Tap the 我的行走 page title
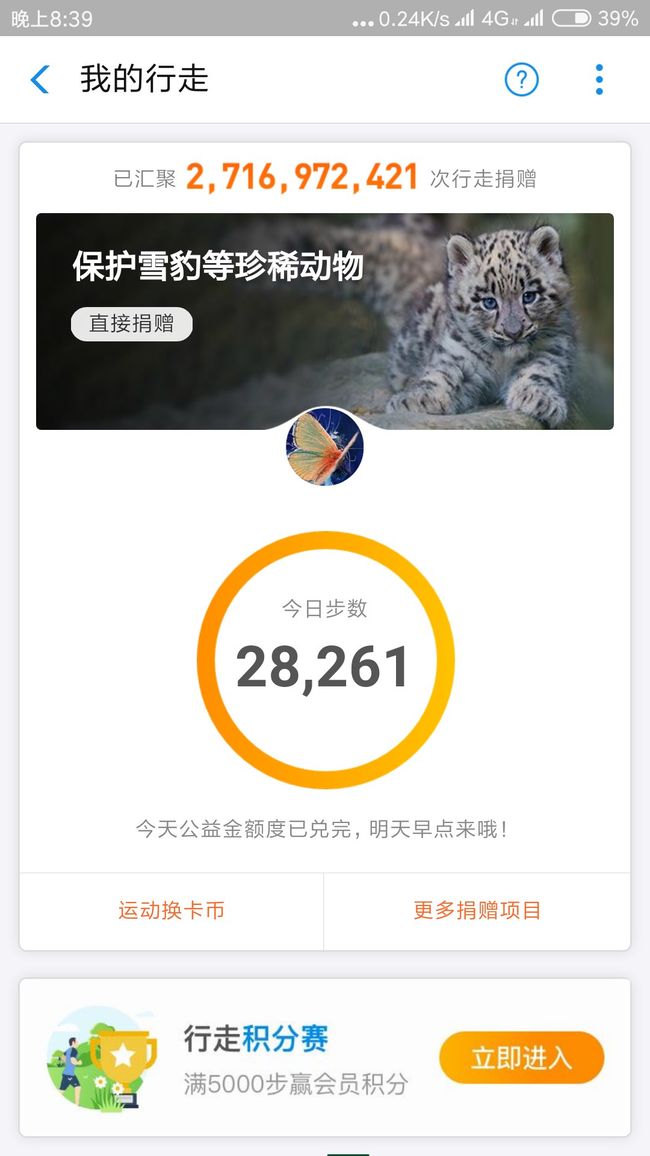The image size is (650, 1156). 144,79
